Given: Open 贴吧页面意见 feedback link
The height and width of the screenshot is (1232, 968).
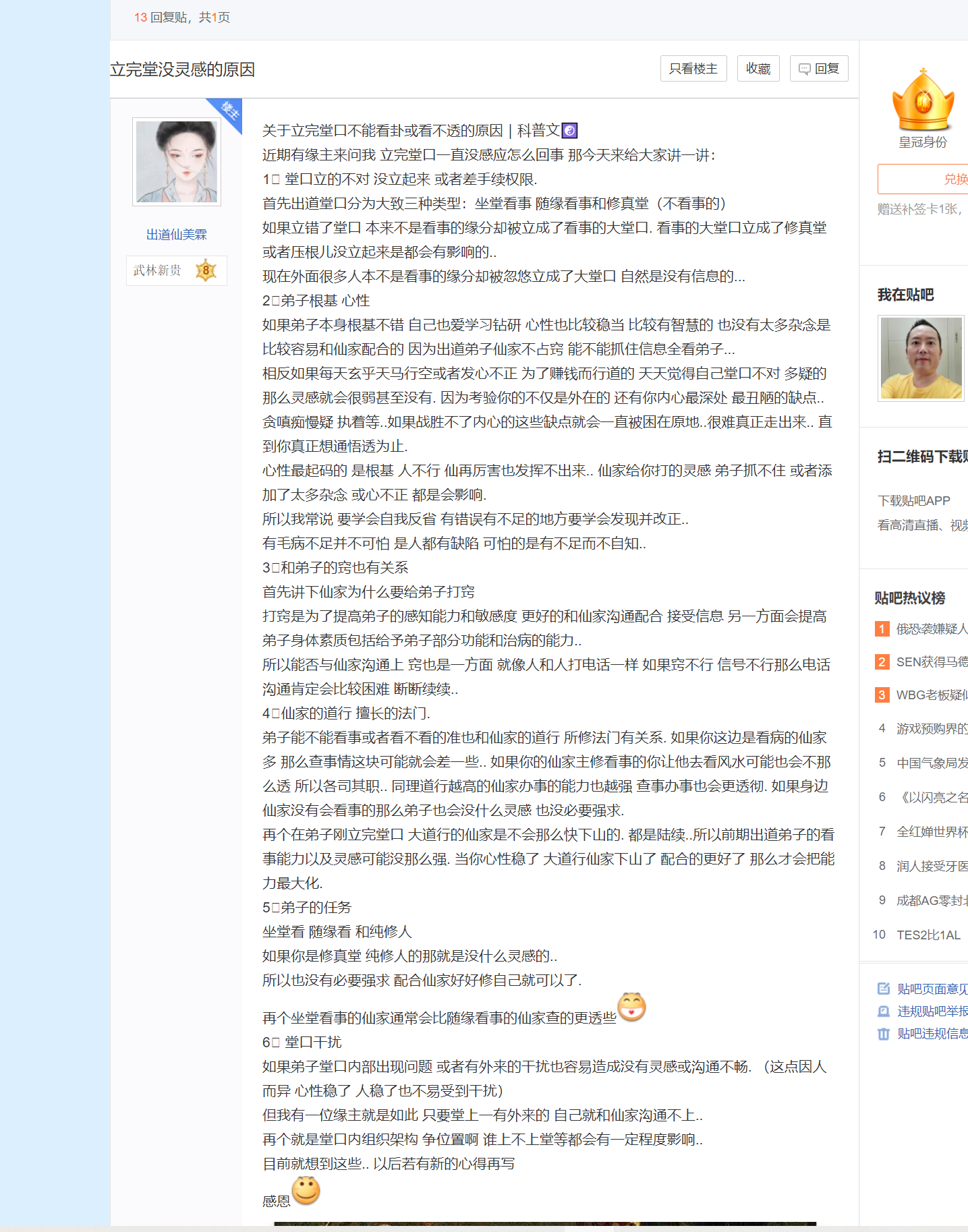Looking at the screenshot, I should [932, 989].
